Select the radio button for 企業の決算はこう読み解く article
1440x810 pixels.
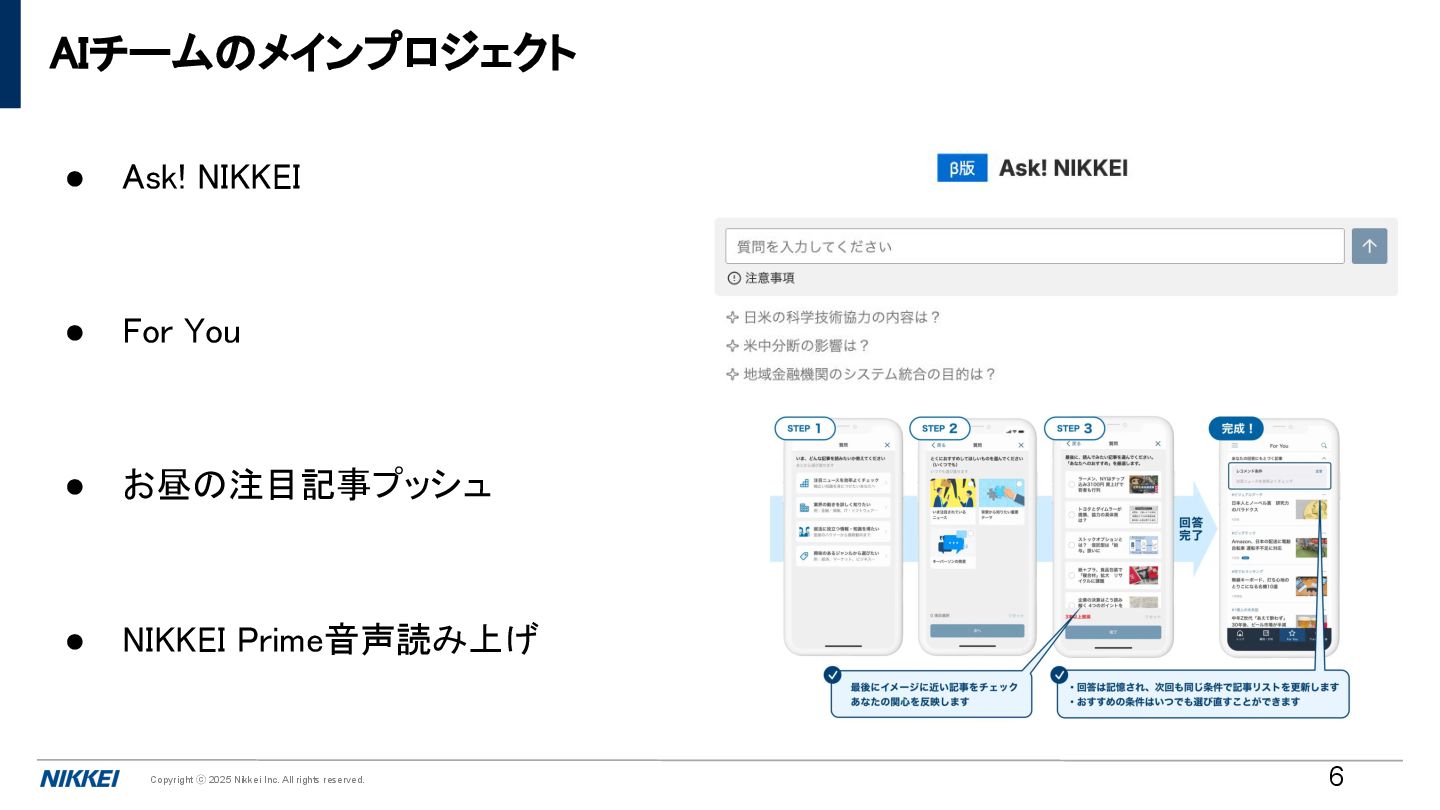[1072, 605]
